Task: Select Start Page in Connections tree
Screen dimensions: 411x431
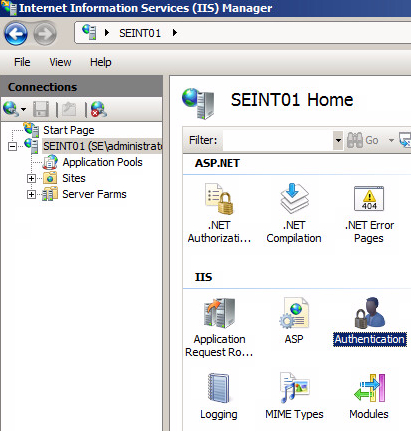Action: click(69, 130)
